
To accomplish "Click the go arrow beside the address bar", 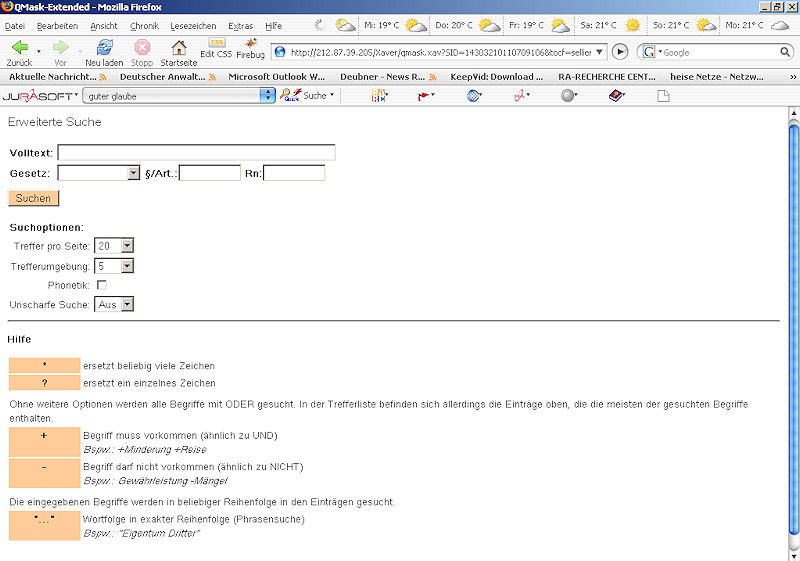I will [620, 51].
